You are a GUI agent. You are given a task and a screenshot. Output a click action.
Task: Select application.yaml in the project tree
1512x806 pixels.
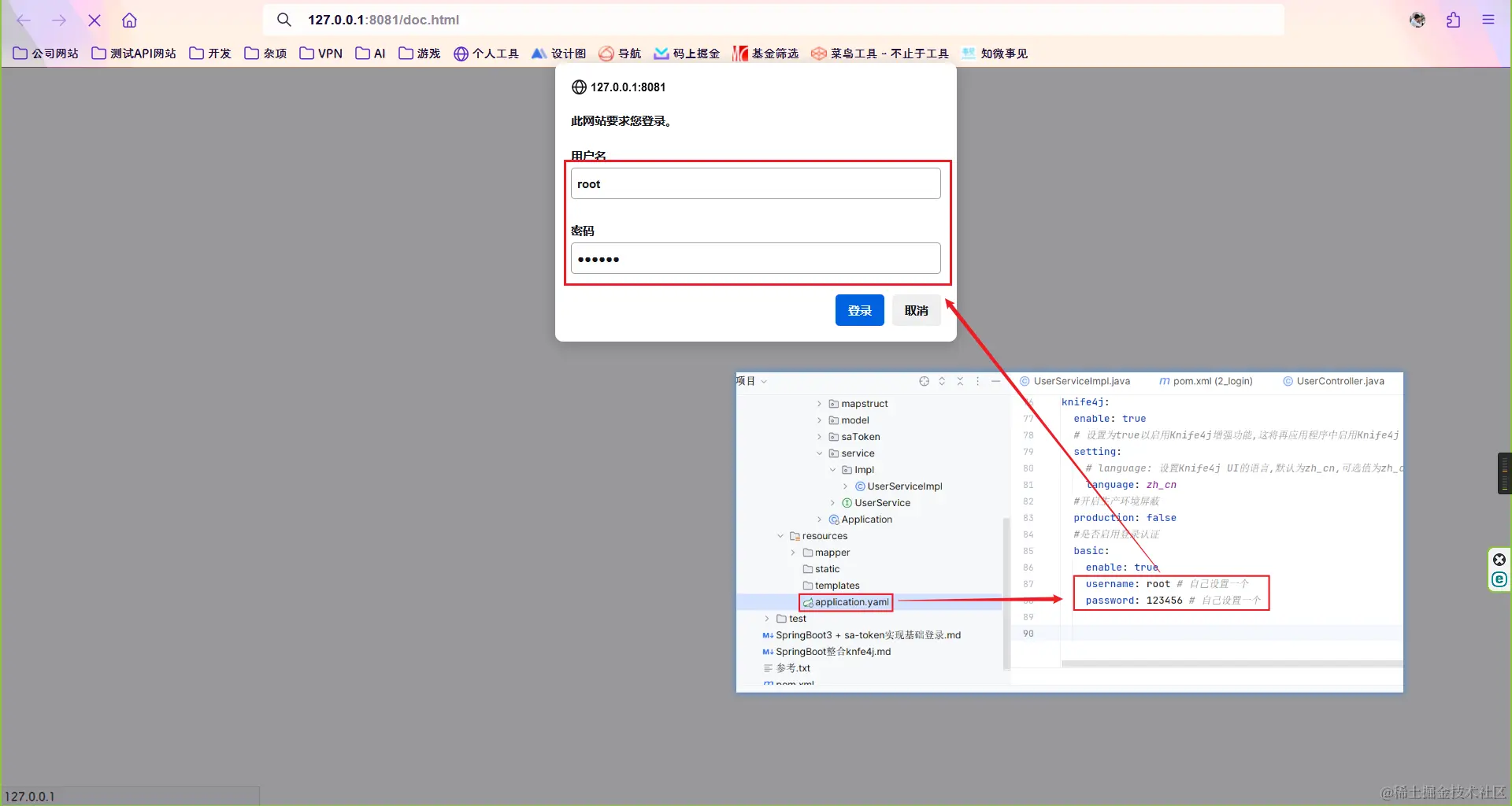(x=846, y=602)
